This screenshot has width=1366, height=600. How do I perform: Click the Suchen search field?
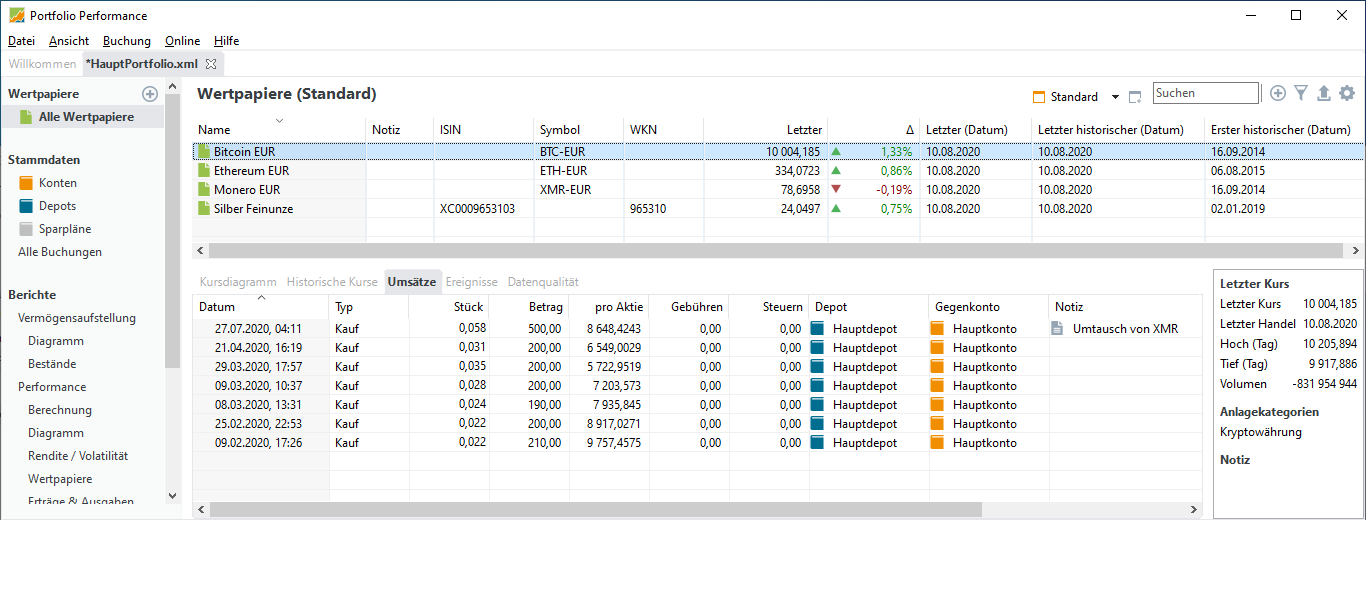point(1206,93)
